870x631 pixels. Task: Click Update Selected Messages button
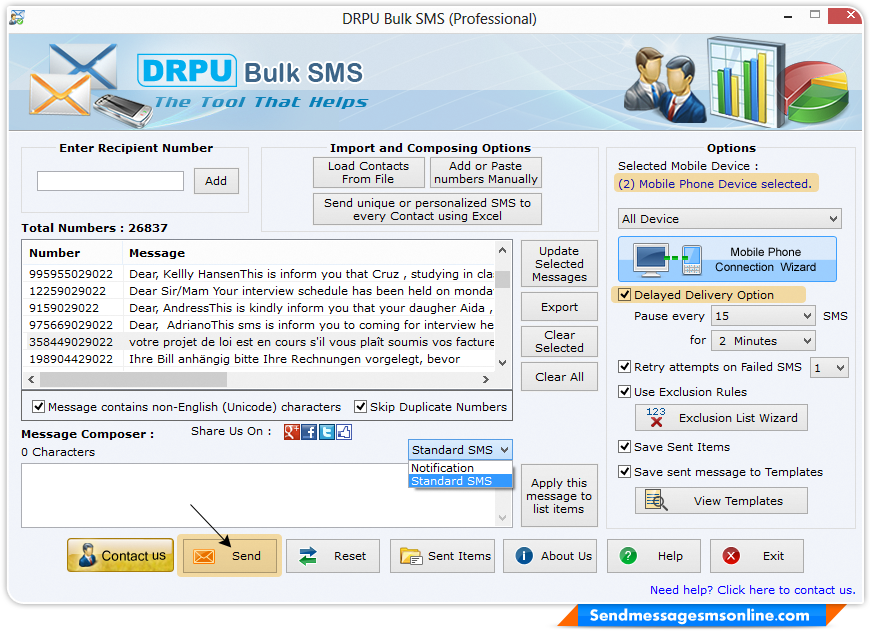(559, 264)
